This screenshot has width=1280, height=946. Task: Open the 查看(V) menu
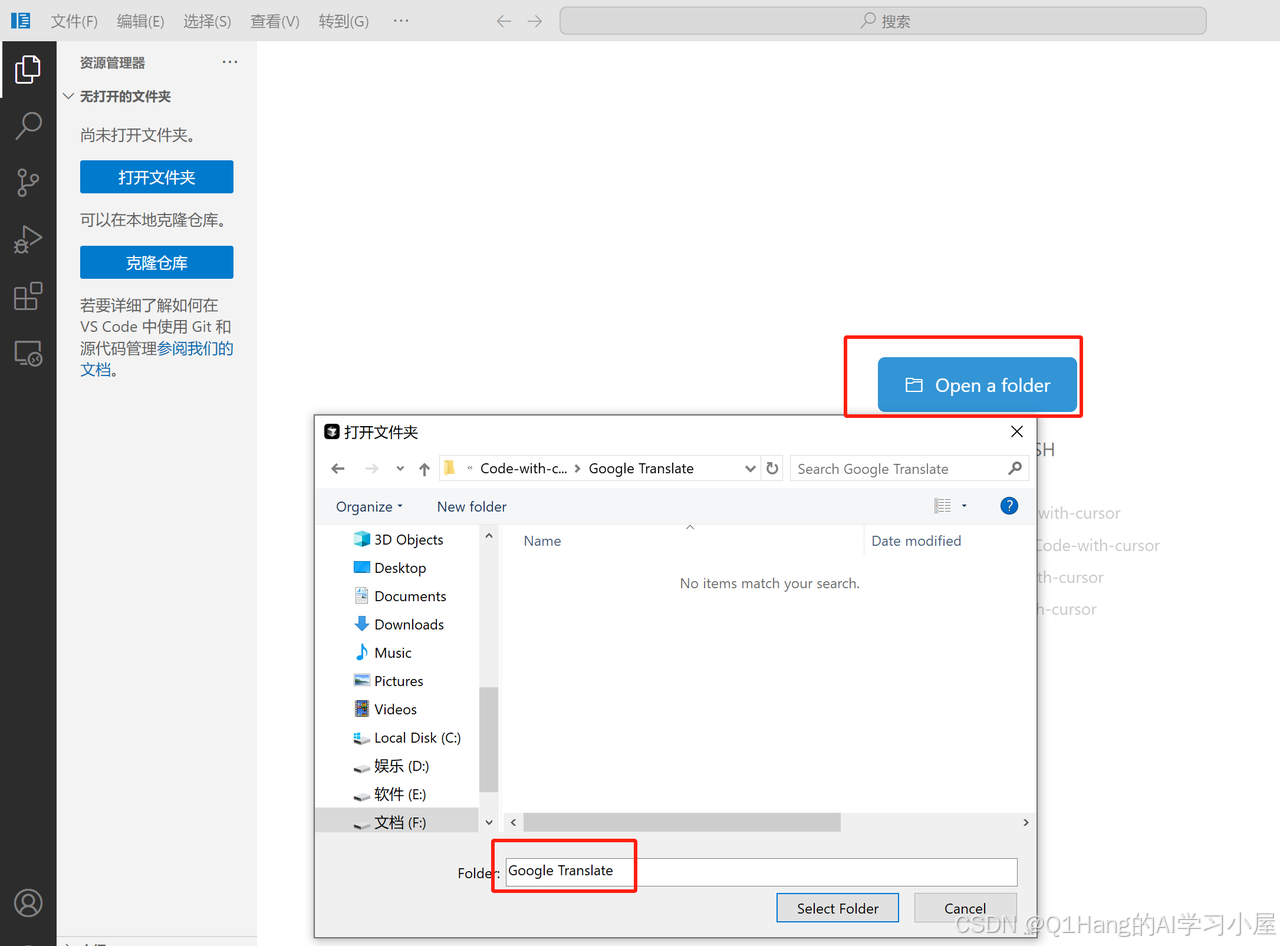pyautogui.click(x=274, y=21)
